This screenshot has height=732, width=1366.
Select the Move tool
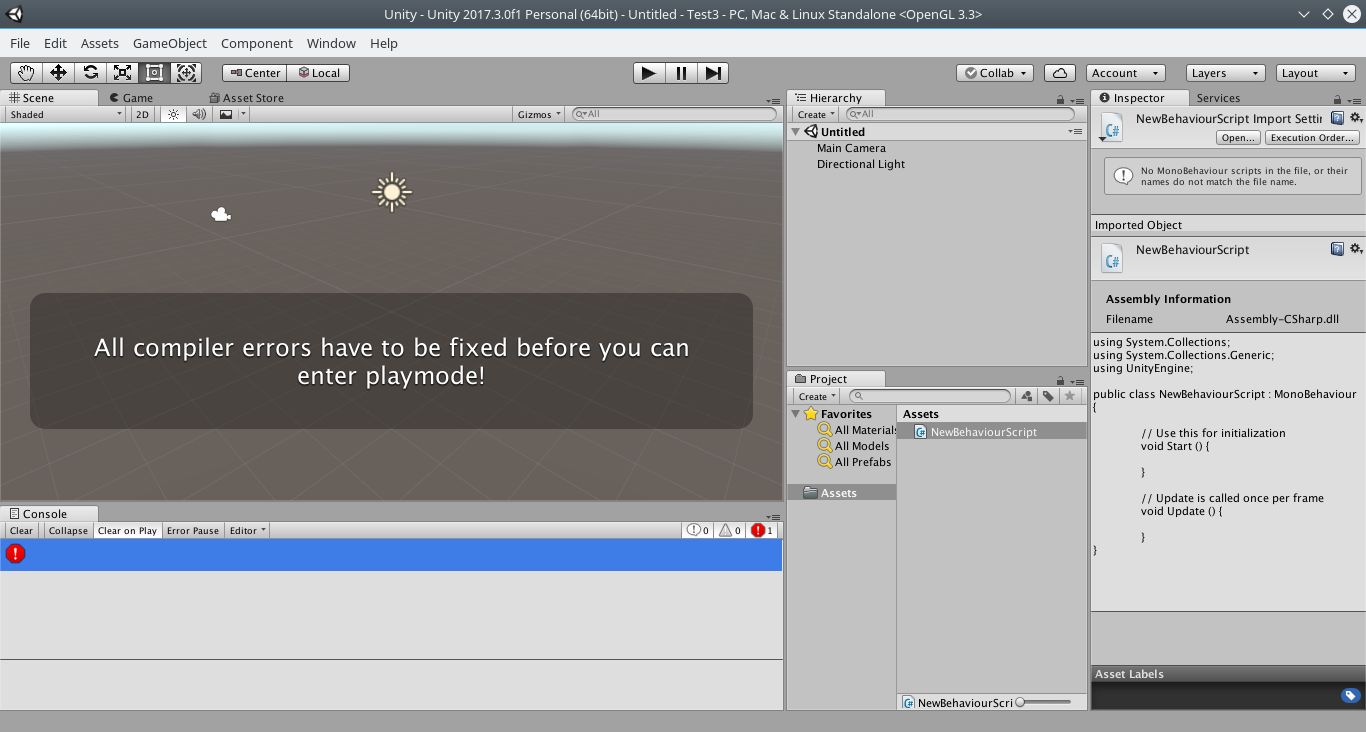pyautogui.click(x=61, y=72)
